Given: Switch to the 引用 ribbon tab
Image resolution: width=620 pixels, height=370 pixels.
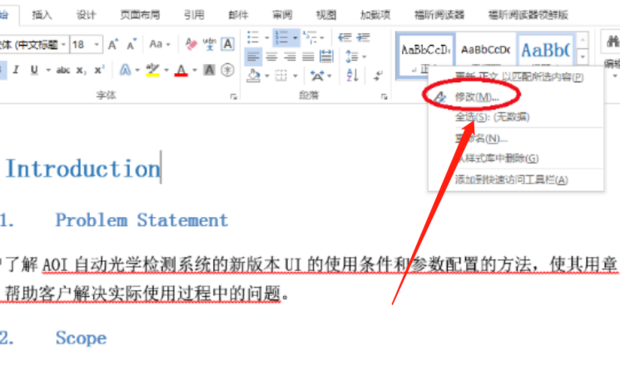Looking at the screenshot, I should [194, 15].
